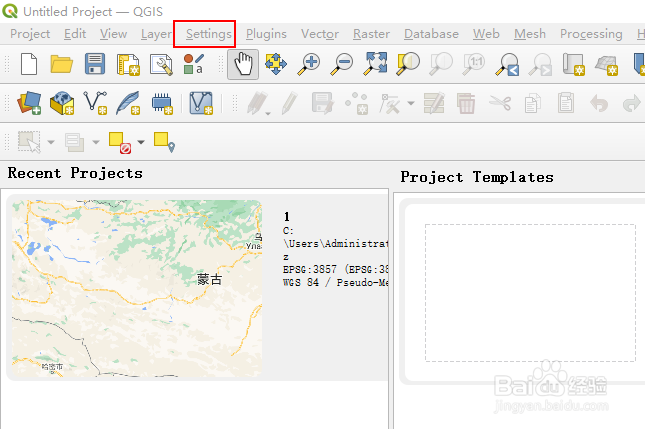Open the Vector menu
The height and width of the screenshot is (429, 645).
tap(320, 34)
